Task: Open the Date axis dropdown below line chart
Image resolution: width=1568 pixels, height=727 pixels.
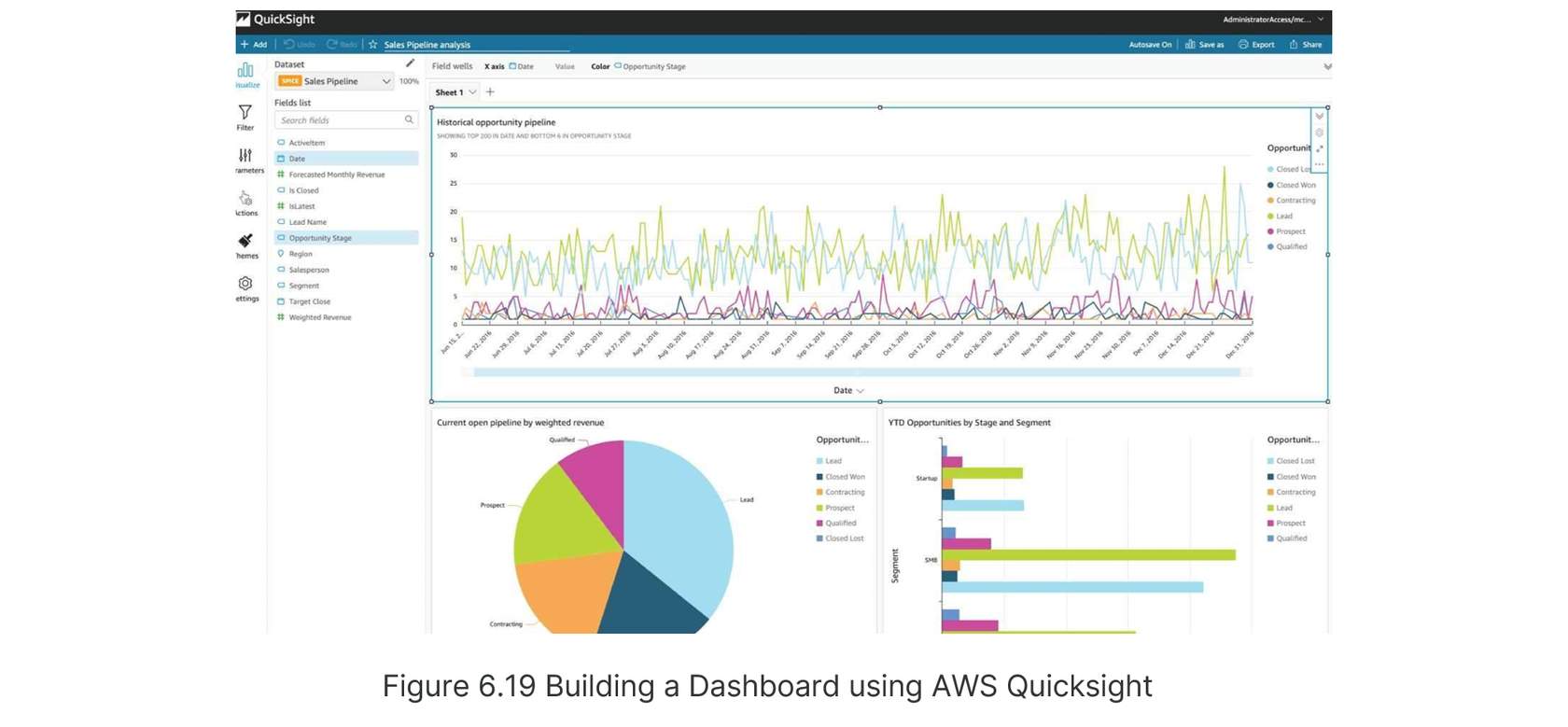Action: [x=848, y=390]
